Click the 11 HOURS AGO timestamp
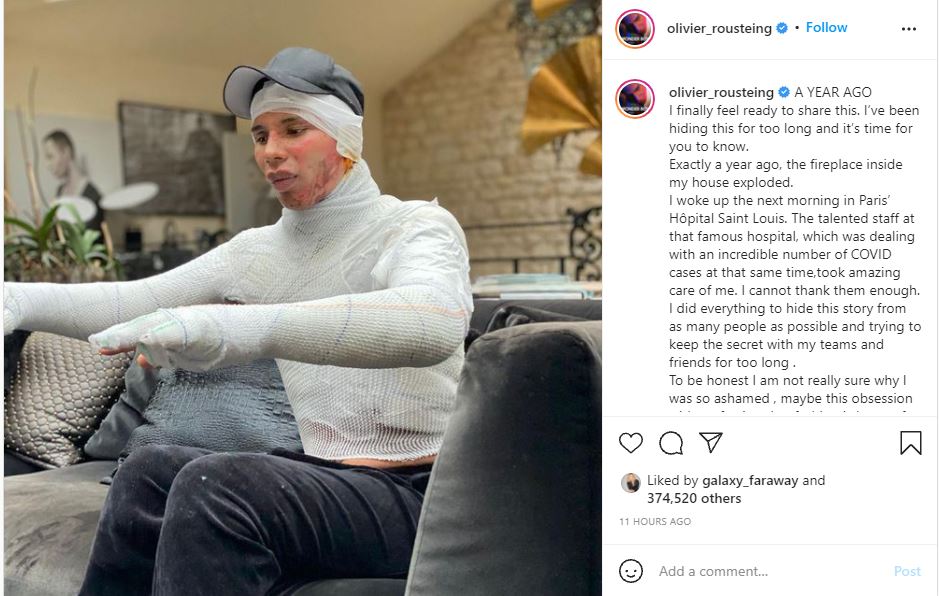Screen dimensions: 939x596 click(x=655, y=522)
